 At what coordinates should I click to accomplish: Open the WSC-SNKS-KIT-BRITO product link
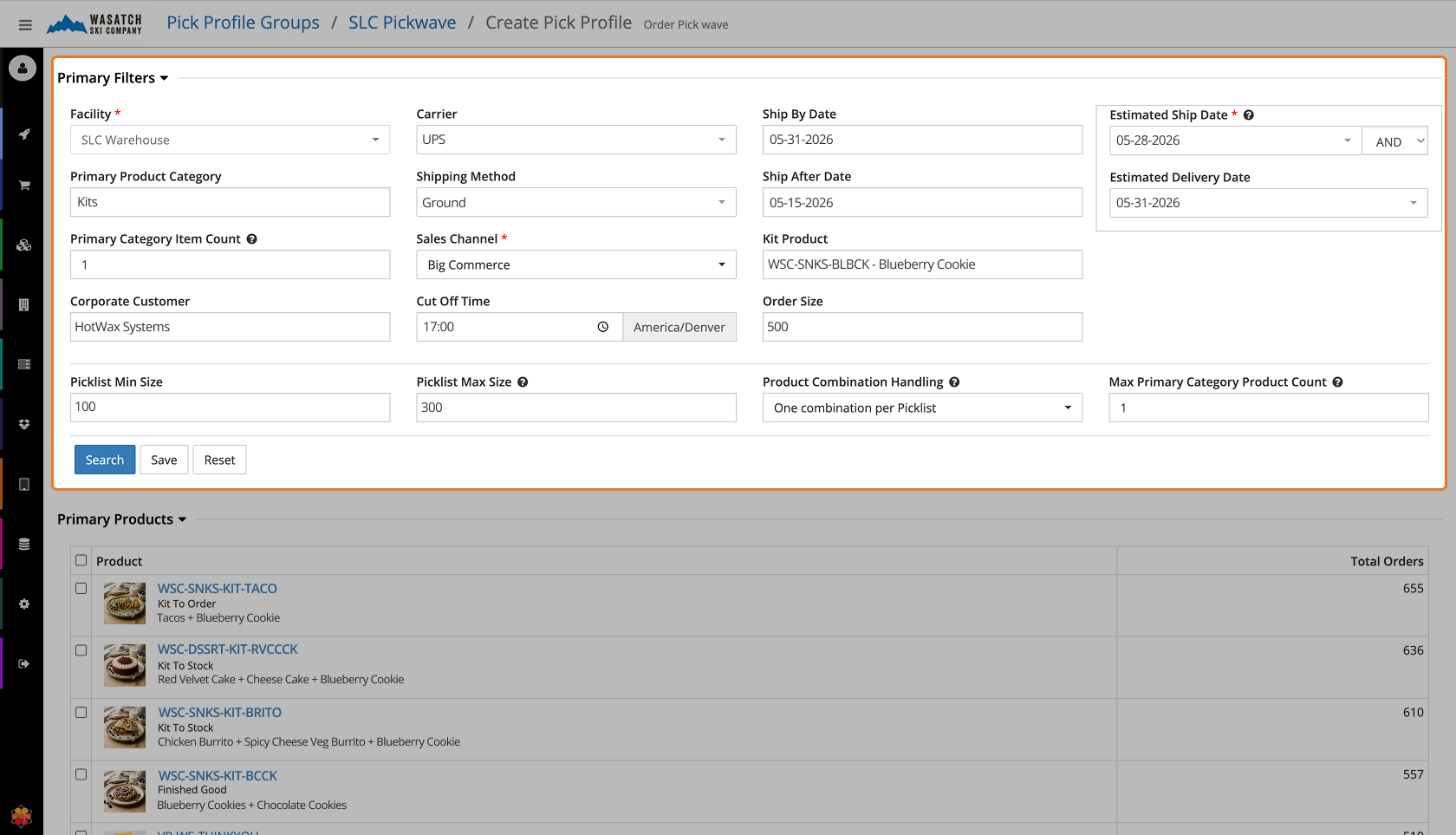(220, 712)
